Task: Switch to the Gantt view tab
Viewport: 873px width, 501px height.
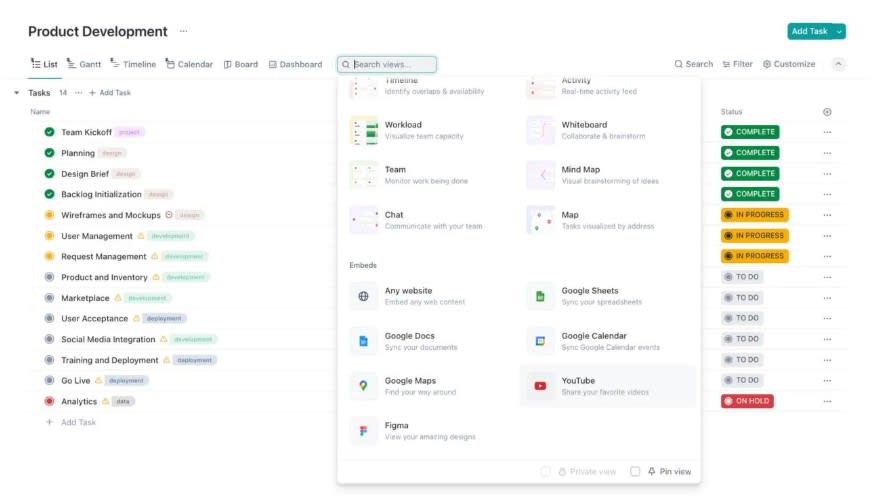Action: 84,64
